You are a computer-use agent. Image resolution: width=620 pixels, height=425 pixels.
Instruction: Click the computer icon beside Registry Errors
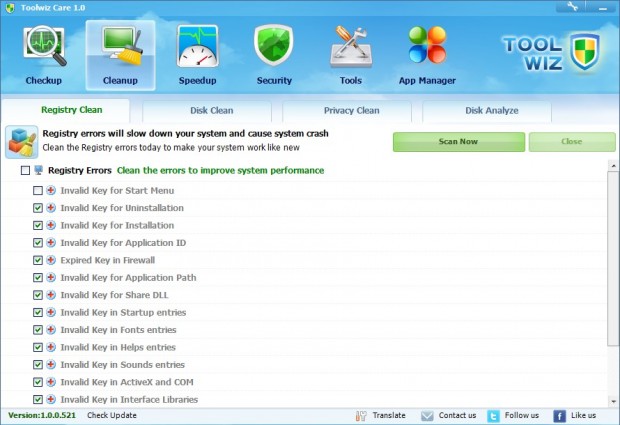tap(38, 170)
